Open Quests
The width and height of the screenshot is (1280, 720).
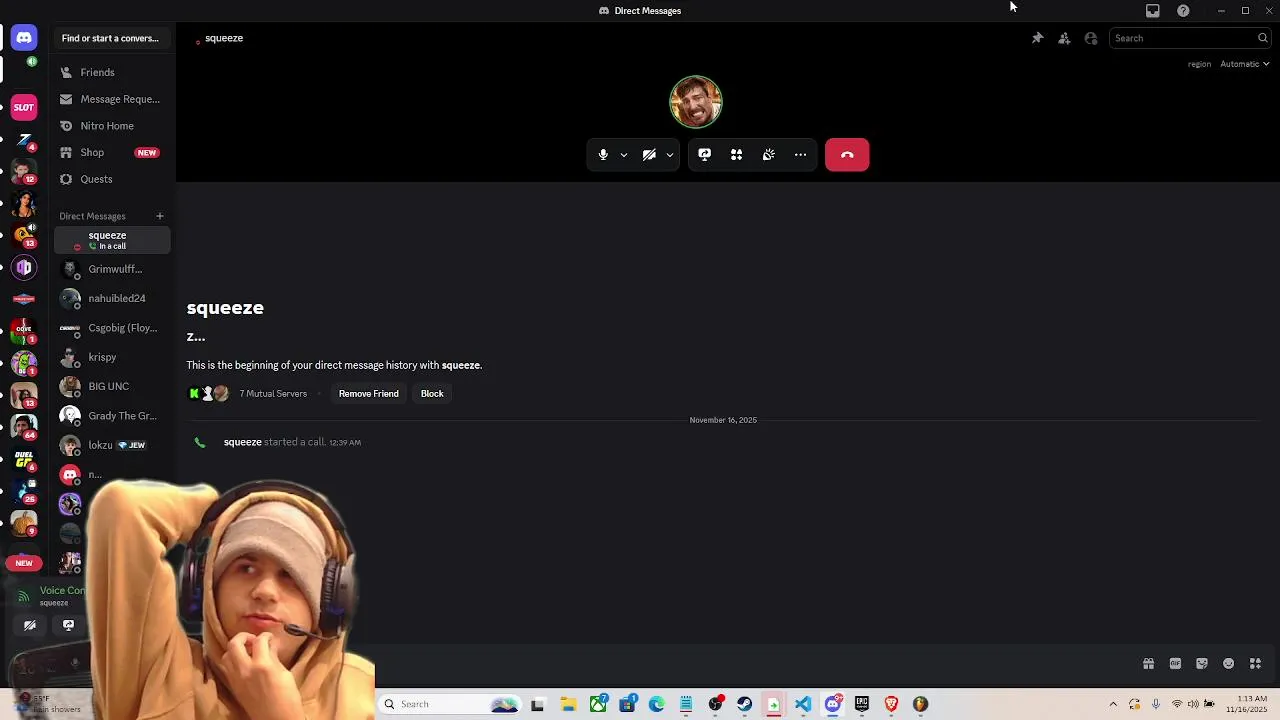click(112, 179)
